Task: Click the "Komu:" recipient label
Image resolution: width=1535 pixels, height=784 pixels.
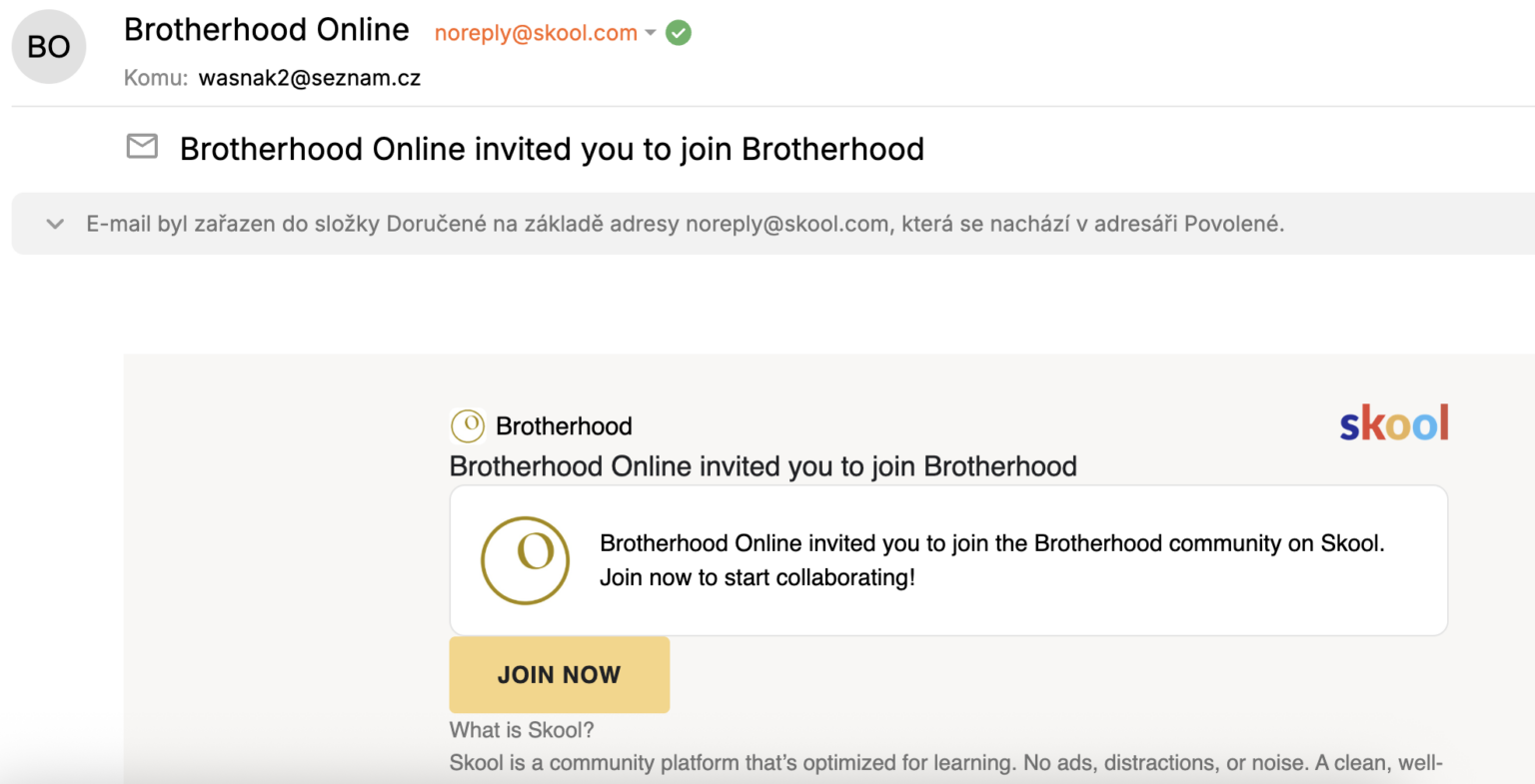Action: point(156,78)
